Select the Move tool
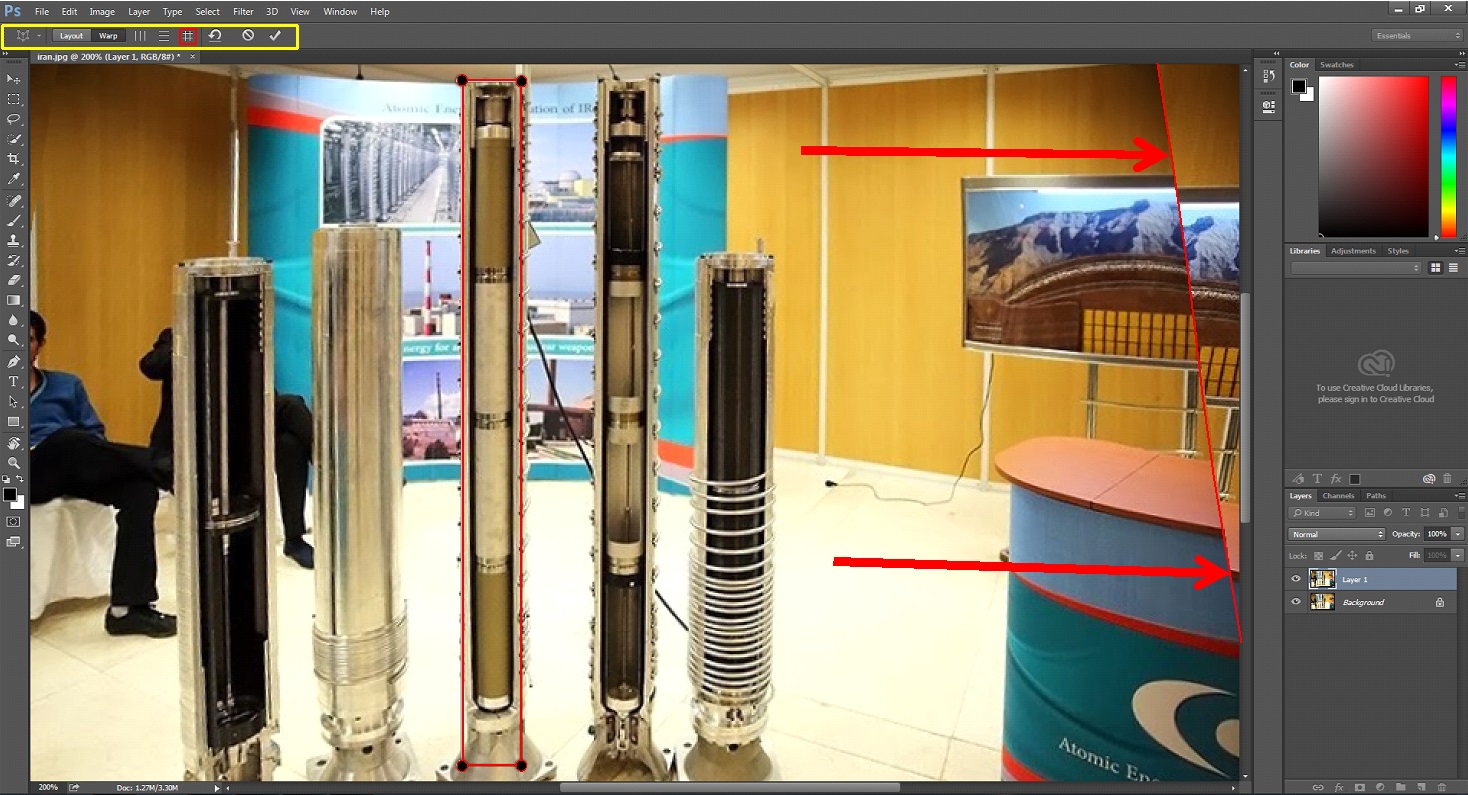 [14, 79]
